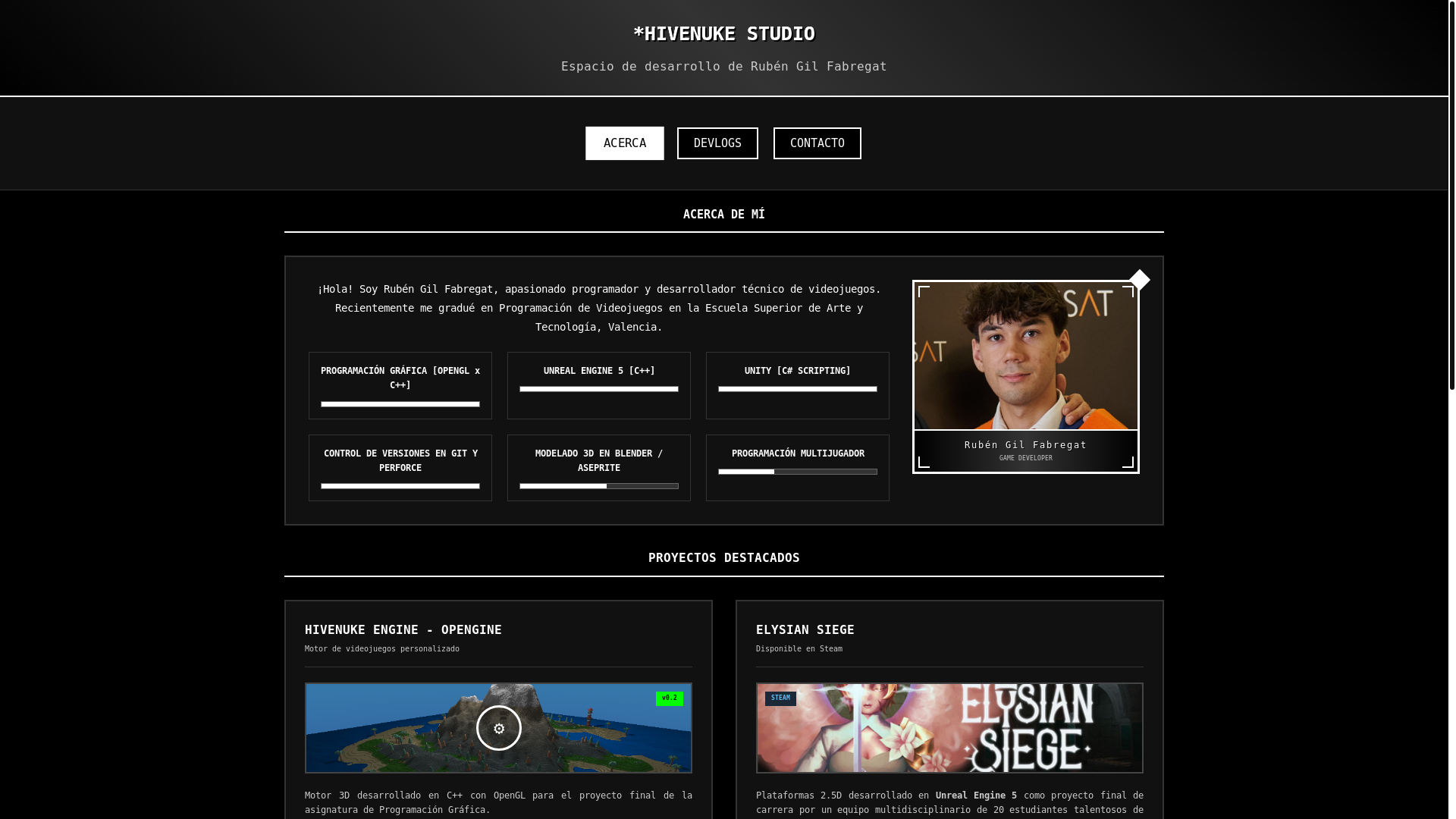Image resolution: width=1456 pixels, height=819 pixels.
Task: Open the Hivenuke Engine island thumbnail
Action: (498, 728)
